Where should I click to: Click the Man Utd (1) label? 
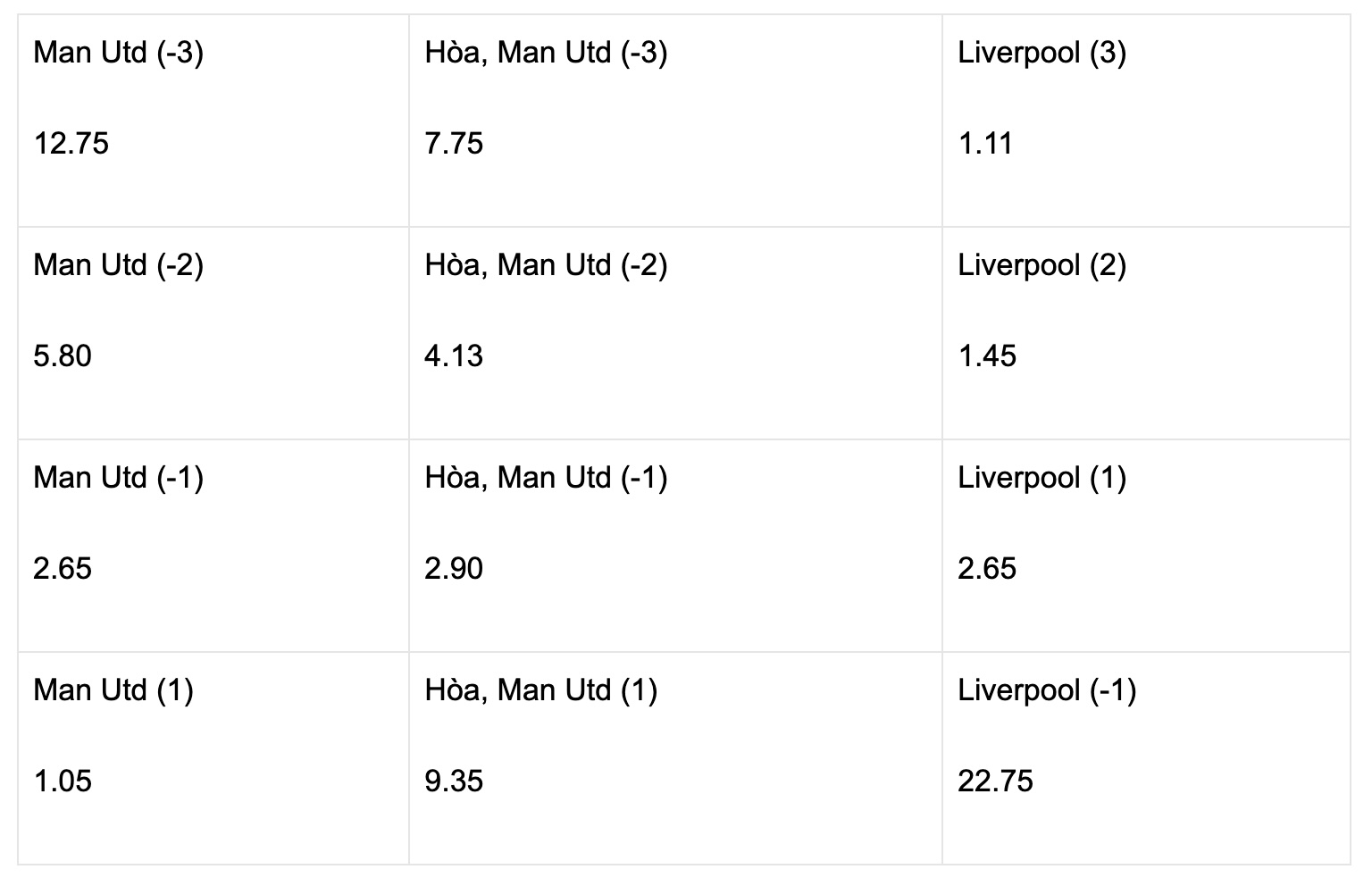113,690
